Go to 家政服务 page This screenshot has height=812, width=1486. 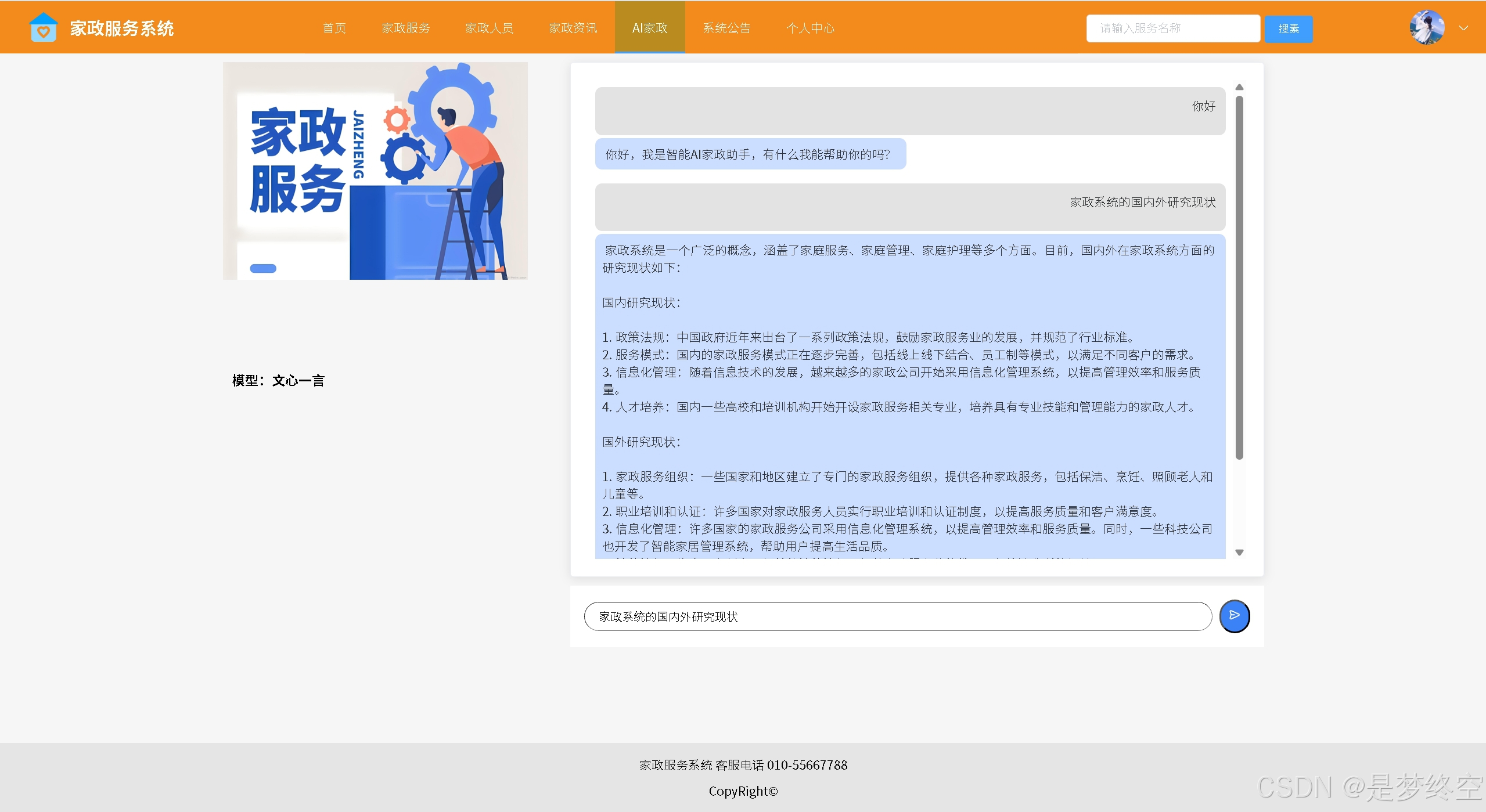[406, 28]
